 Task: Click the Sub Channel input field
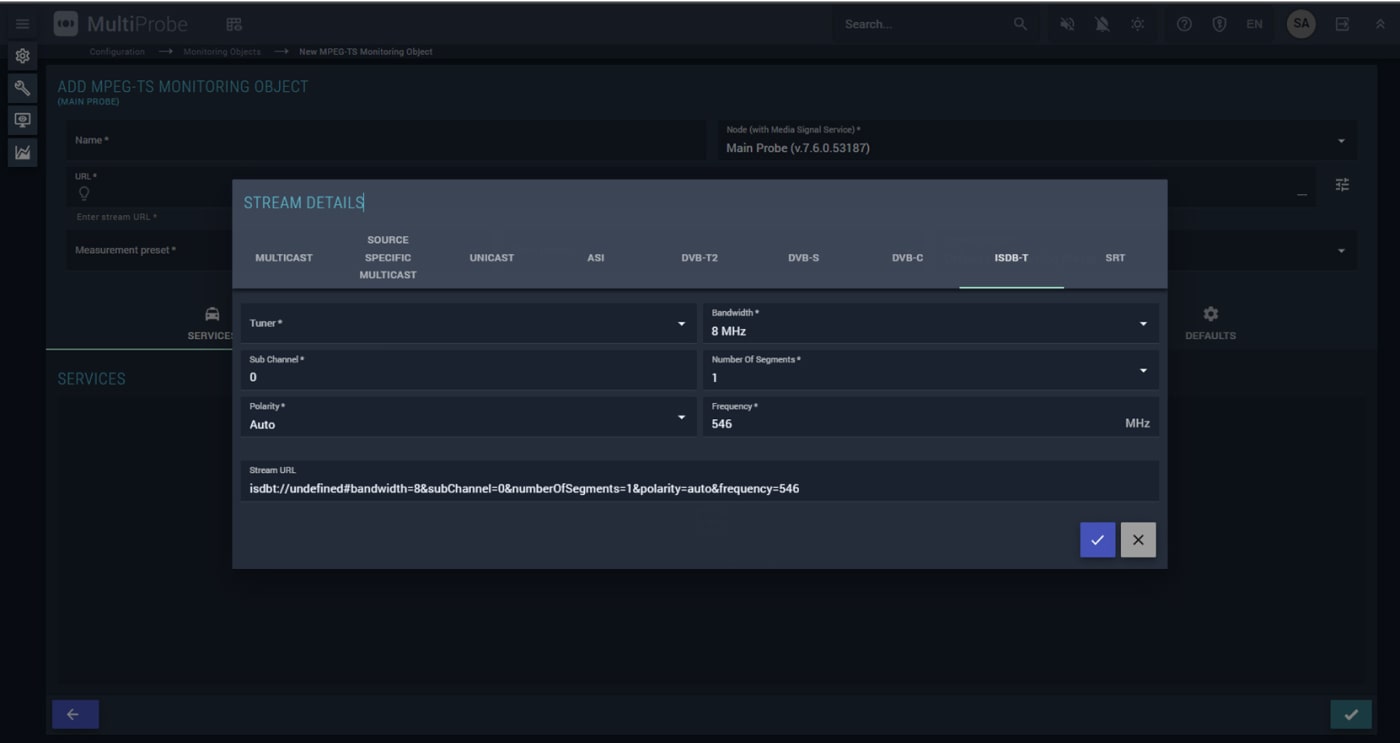click(468, 370)
